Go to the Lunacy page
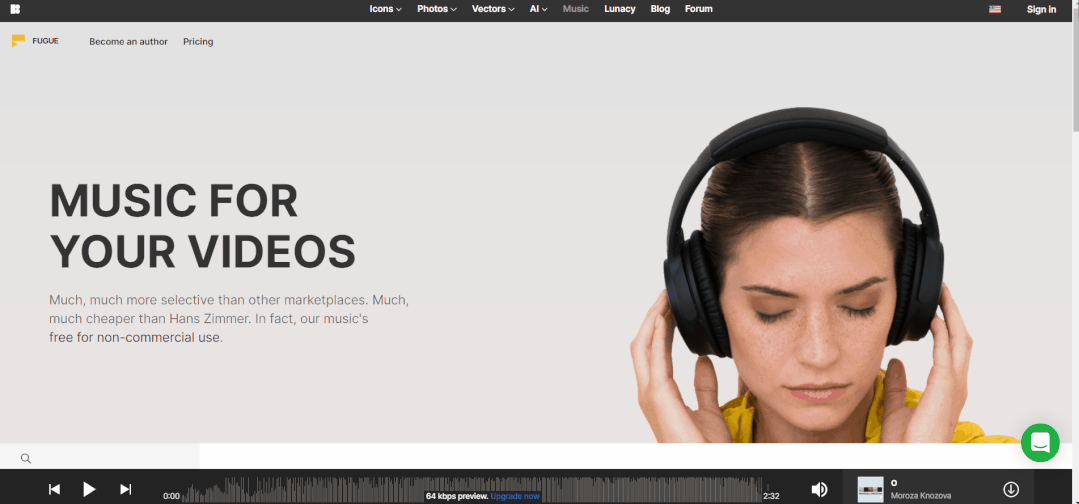 [619, 9]
